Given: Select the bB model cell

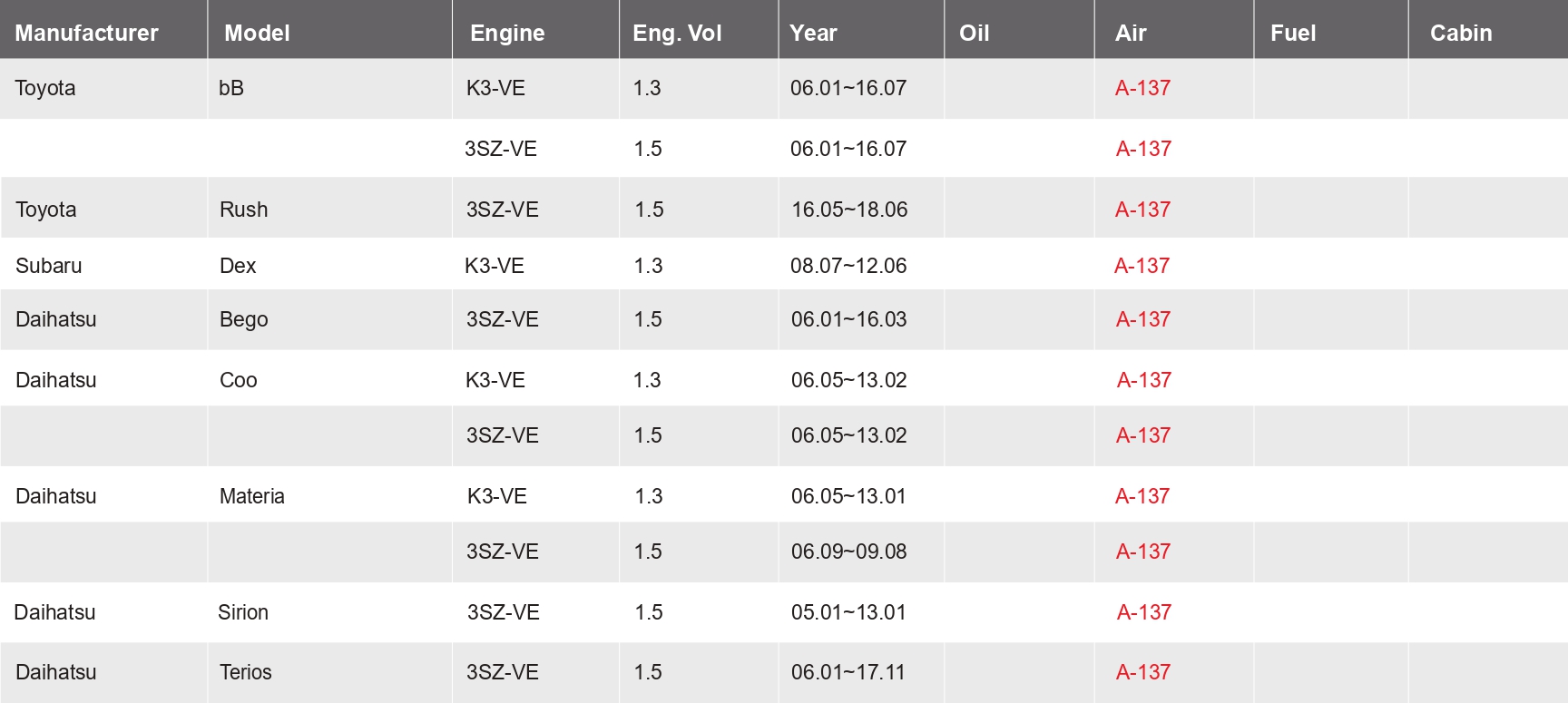Looking at the screenshot, I should [231, 88].
